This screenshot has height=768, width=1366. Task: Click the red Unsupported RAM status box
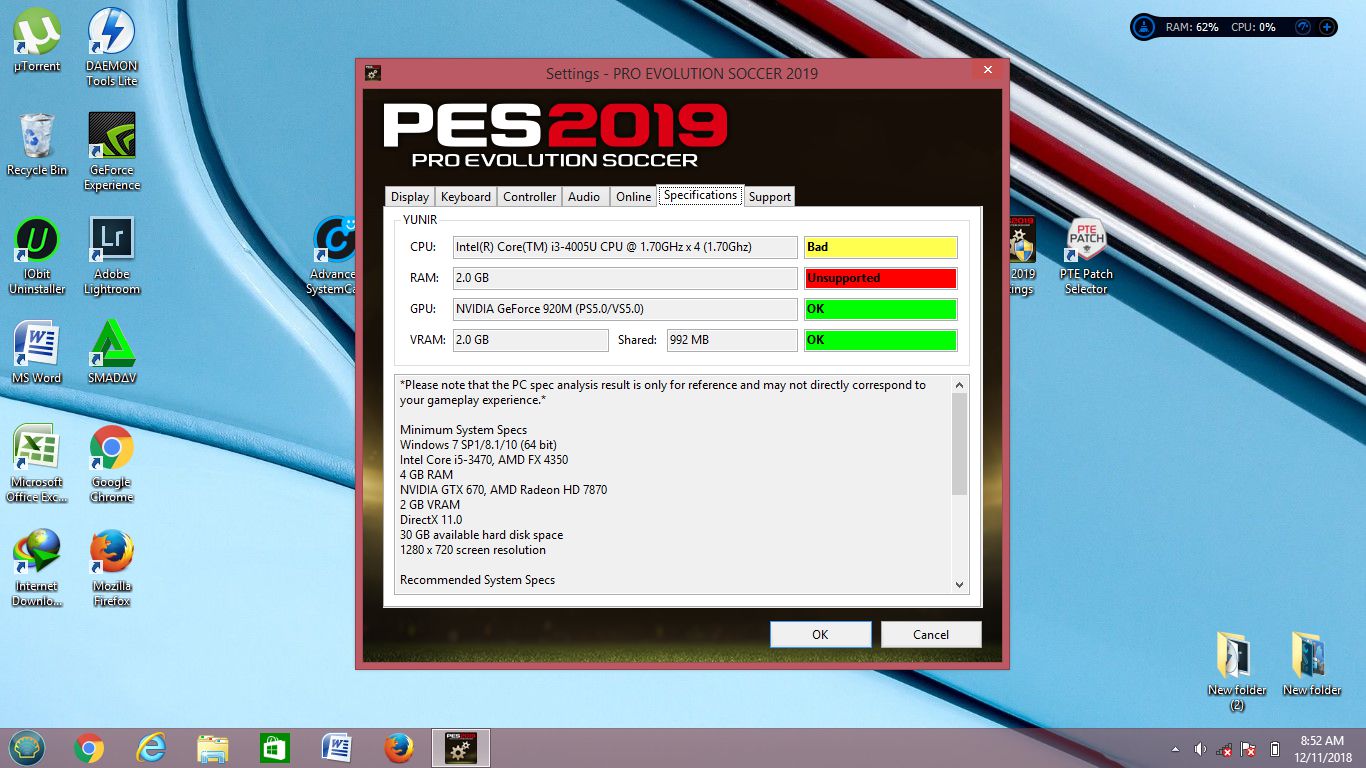pyautogui.click(x=881, y=278)
